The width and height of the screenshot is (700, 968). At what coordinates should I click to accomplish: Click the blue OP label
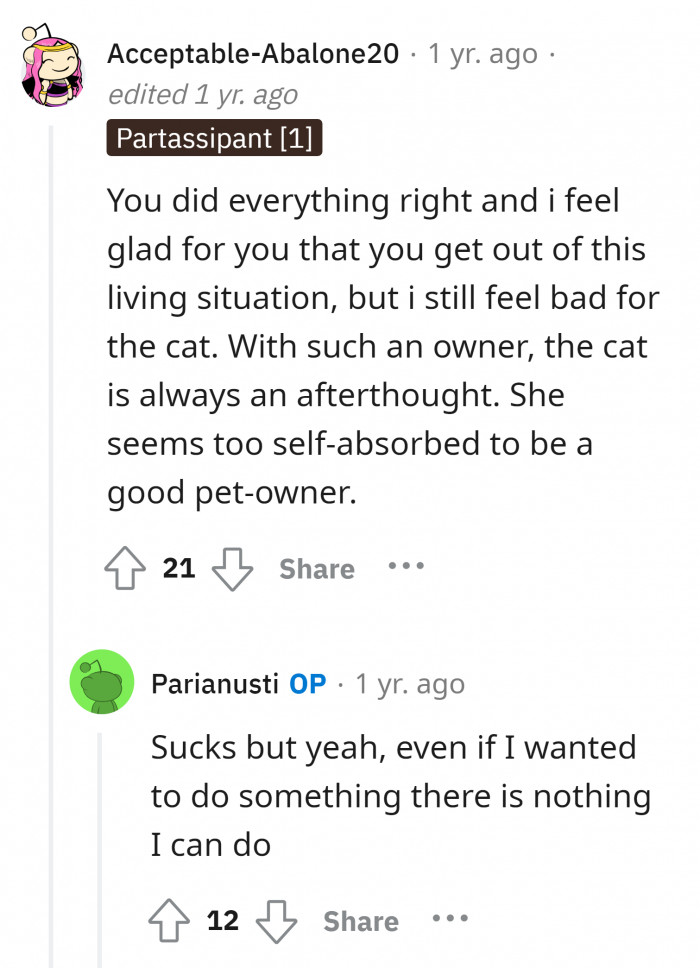307,684
